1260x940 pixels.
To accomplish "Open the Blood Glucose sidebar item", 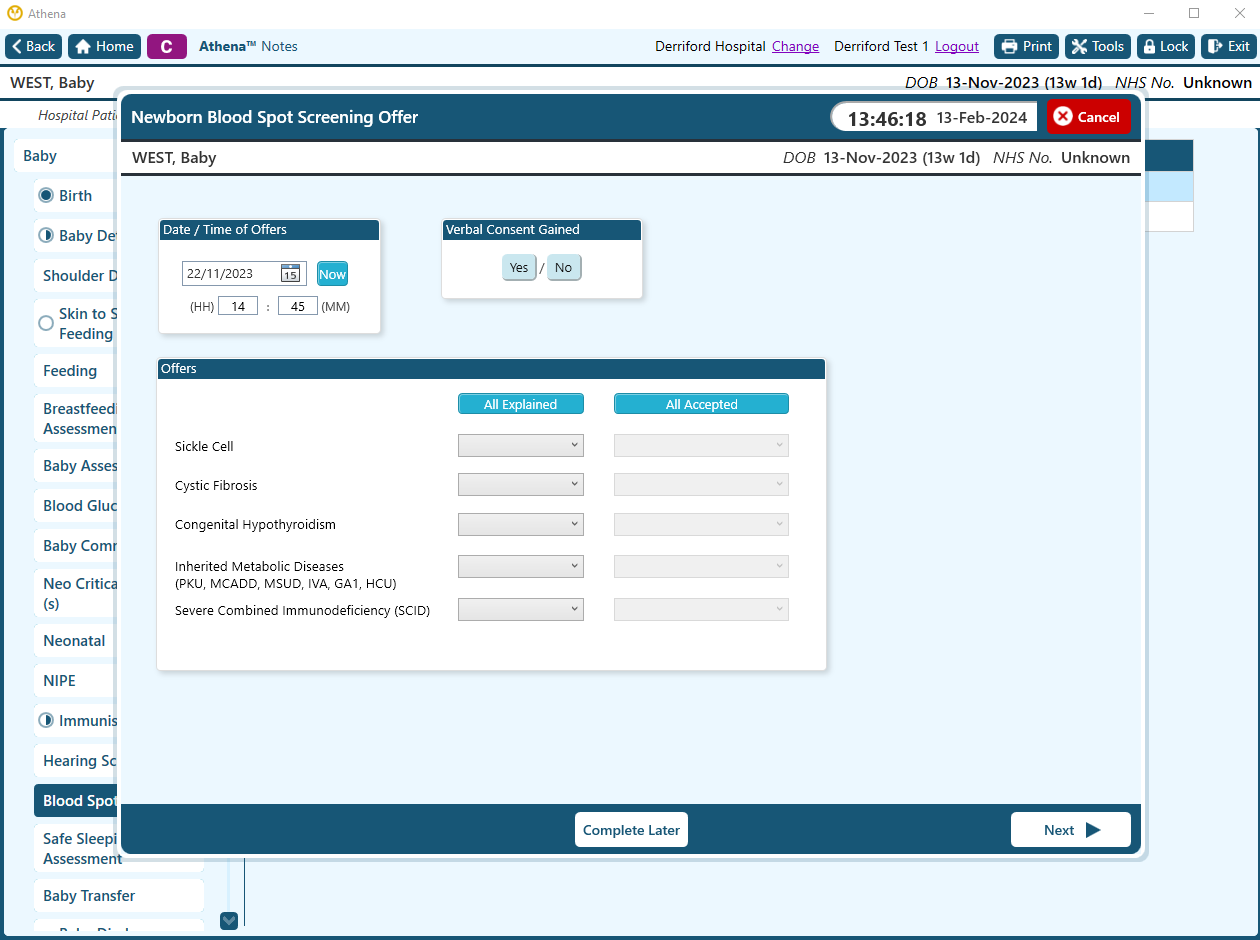I will click(x=77, y=506).
